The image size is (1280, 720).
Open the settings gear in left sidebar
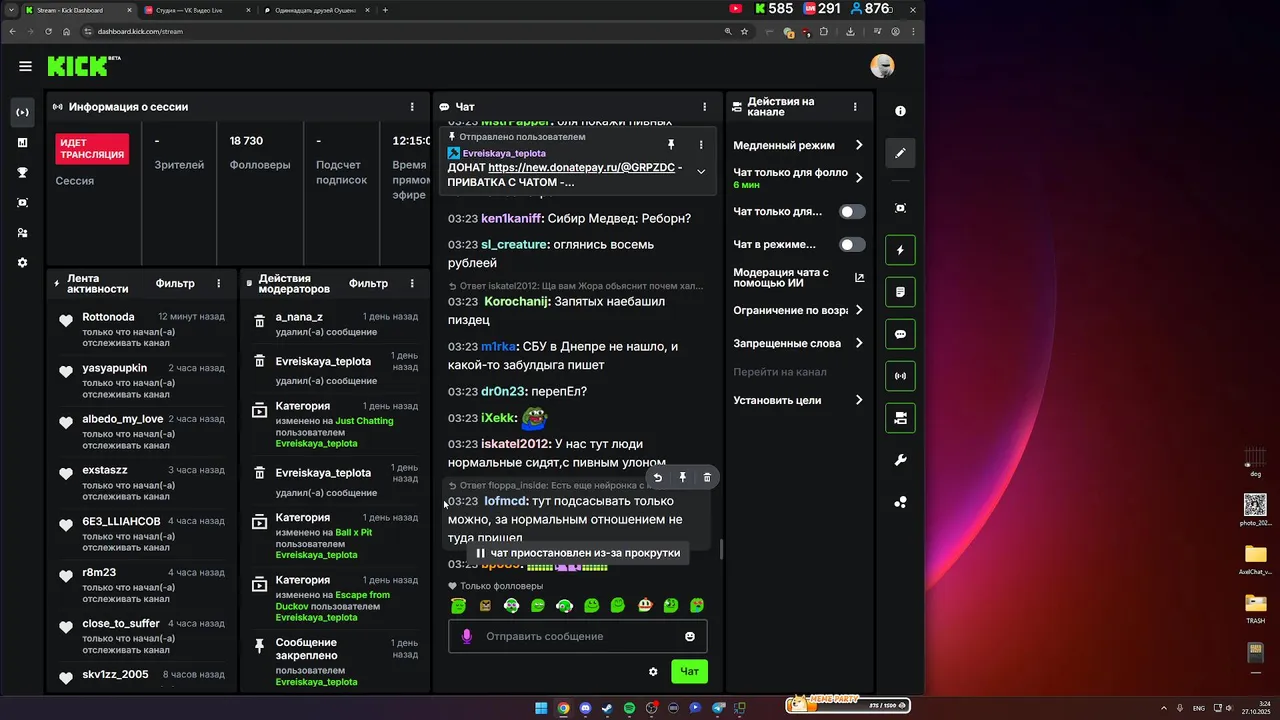tap(22, 262)
